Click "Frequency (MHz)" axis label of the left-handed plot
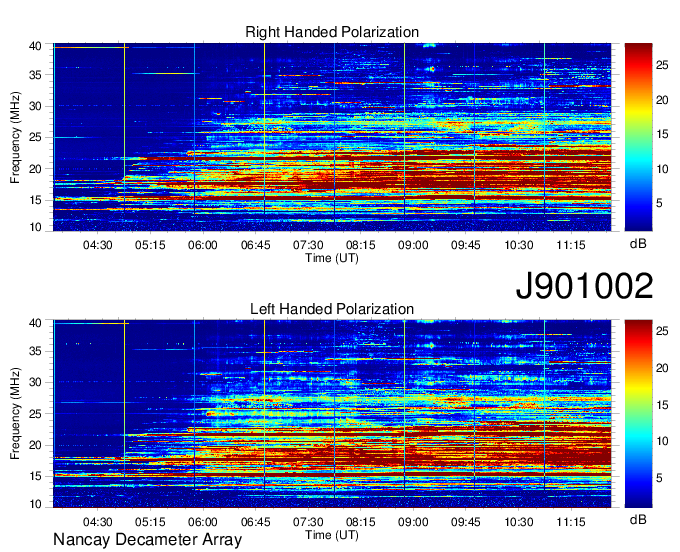This screenshot has height=552, width=680. tap(15, 414)
